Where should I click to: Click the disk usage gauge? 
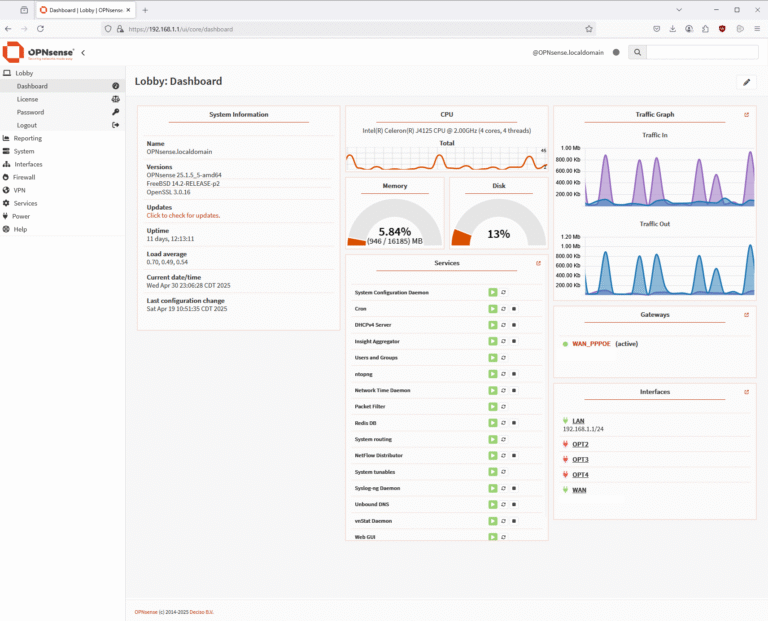499,222
